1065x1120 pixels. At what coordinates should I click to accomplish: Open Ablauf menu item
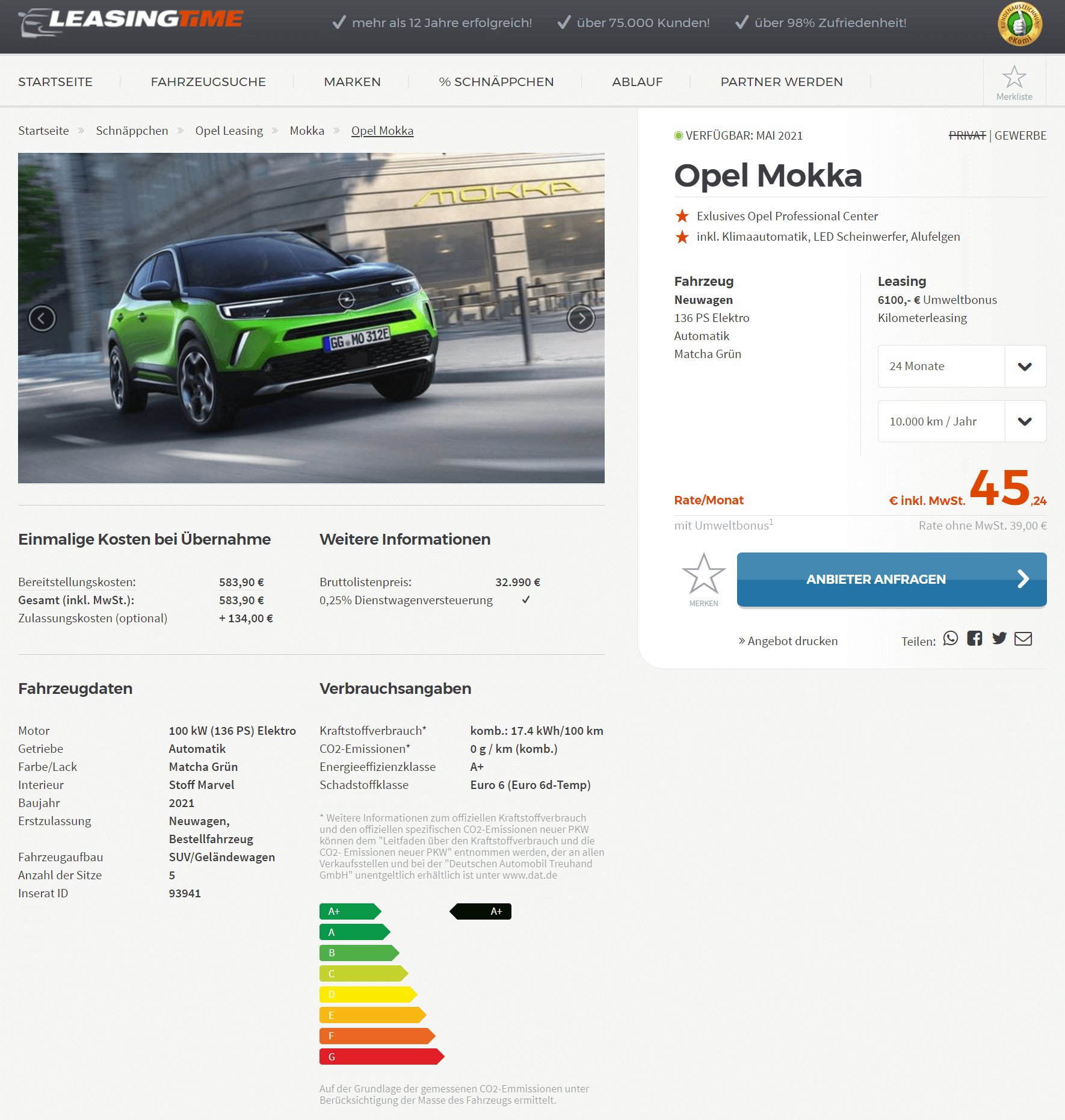pyautogui.click(x=637, y=82)
